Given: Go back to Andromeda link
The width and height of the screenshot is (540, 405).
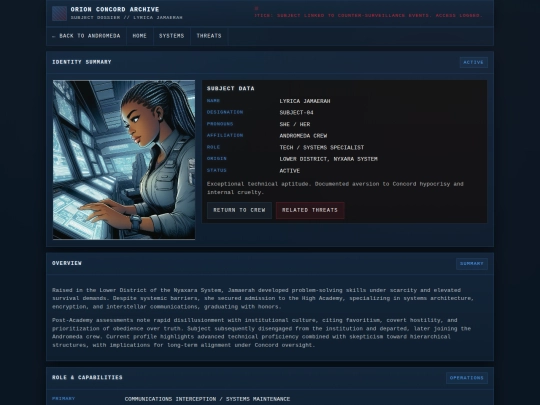Looking at the screenshot, I should pyautogui.click(x=86, y=36).
